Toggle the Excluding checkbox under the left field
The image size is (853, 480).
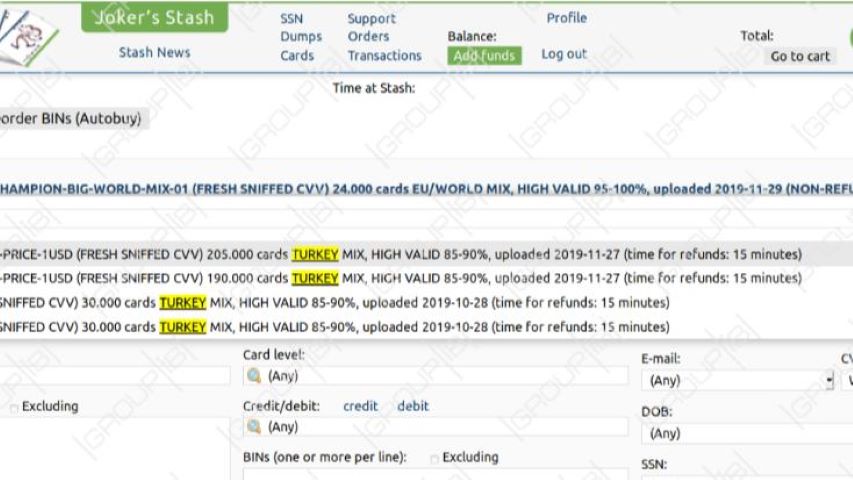coord(14,408)
